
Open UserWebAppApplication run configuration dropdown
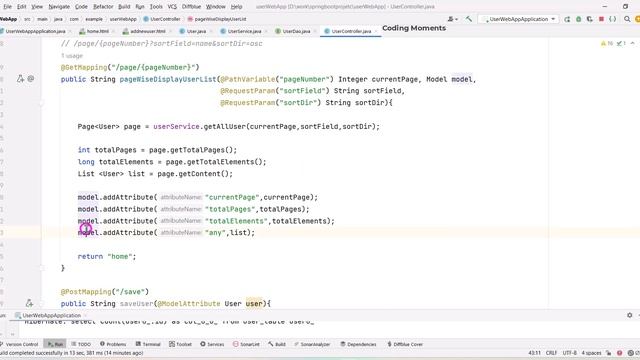point(518,19)
